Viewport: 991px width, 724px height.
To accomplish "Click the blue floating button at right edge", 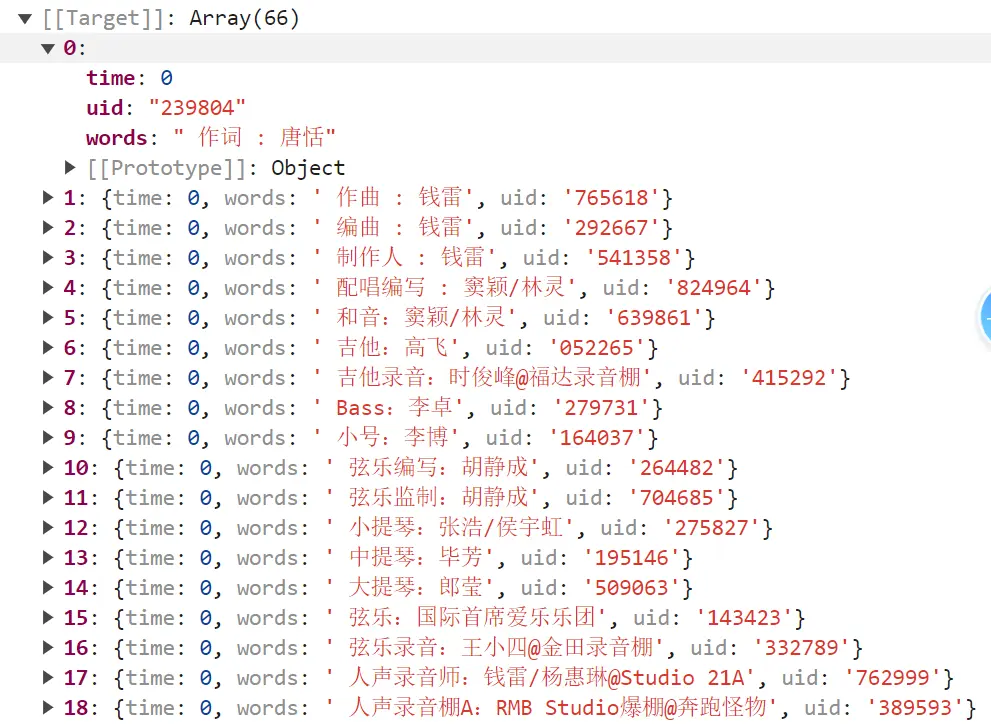I will pyautogui.click(x=986, y=317).
